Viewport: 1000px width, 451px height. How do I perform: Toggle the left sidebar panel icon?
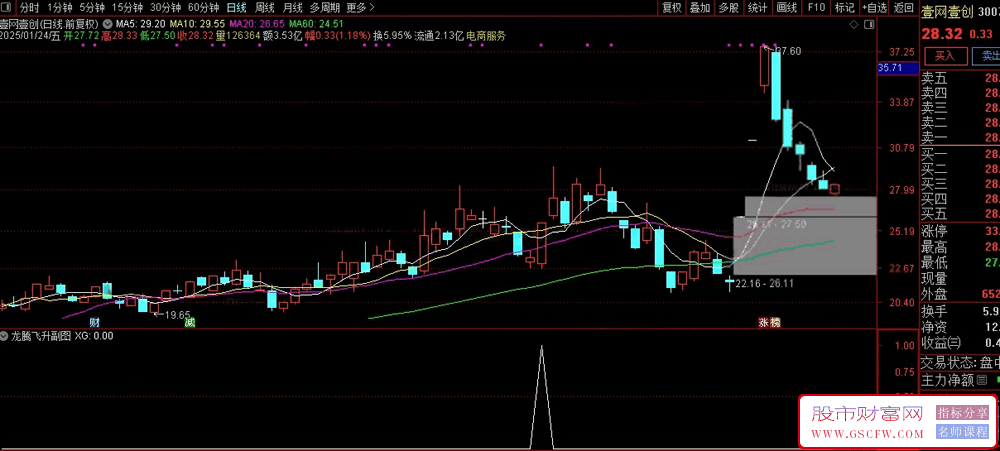point(7,8)
